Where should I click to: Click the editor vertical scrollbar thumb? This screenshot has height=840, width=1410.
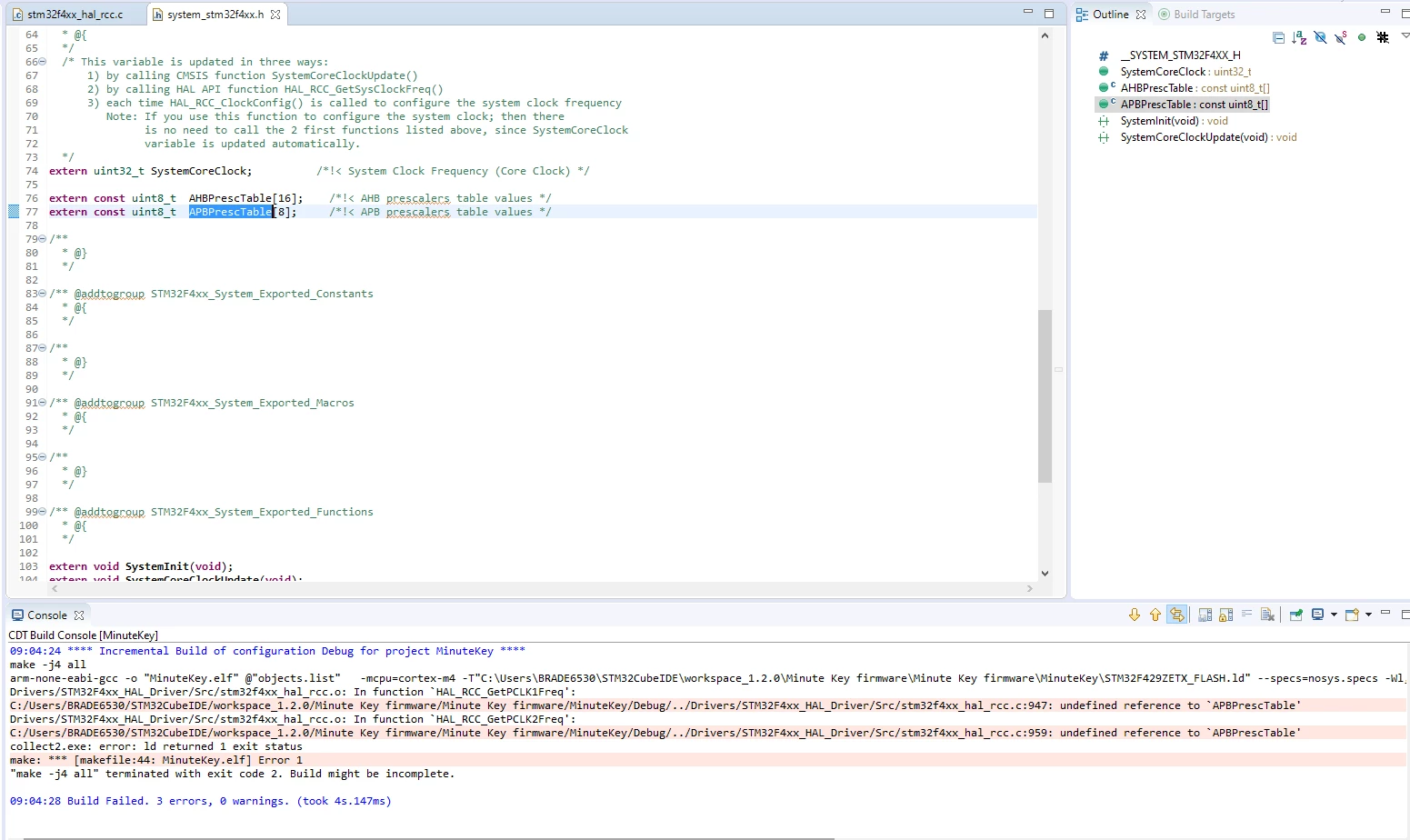click(1045, 395)
